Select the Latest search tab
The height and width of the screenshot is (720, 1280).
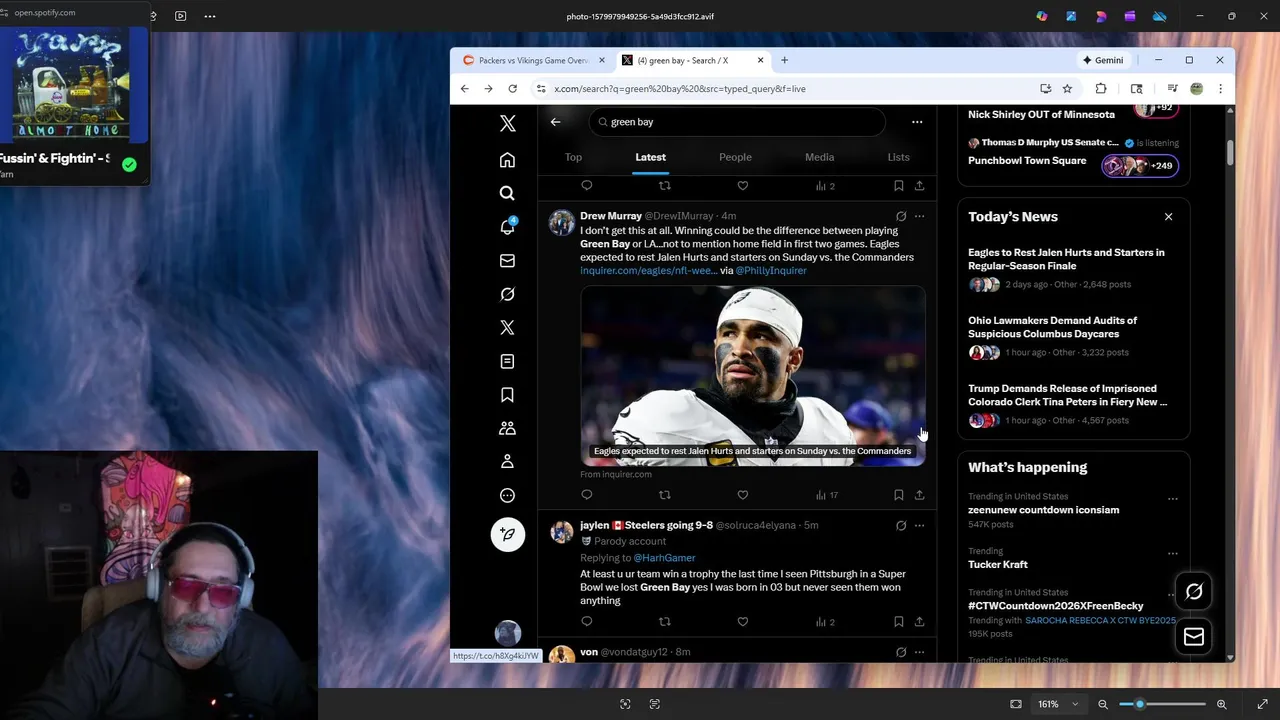650,157
